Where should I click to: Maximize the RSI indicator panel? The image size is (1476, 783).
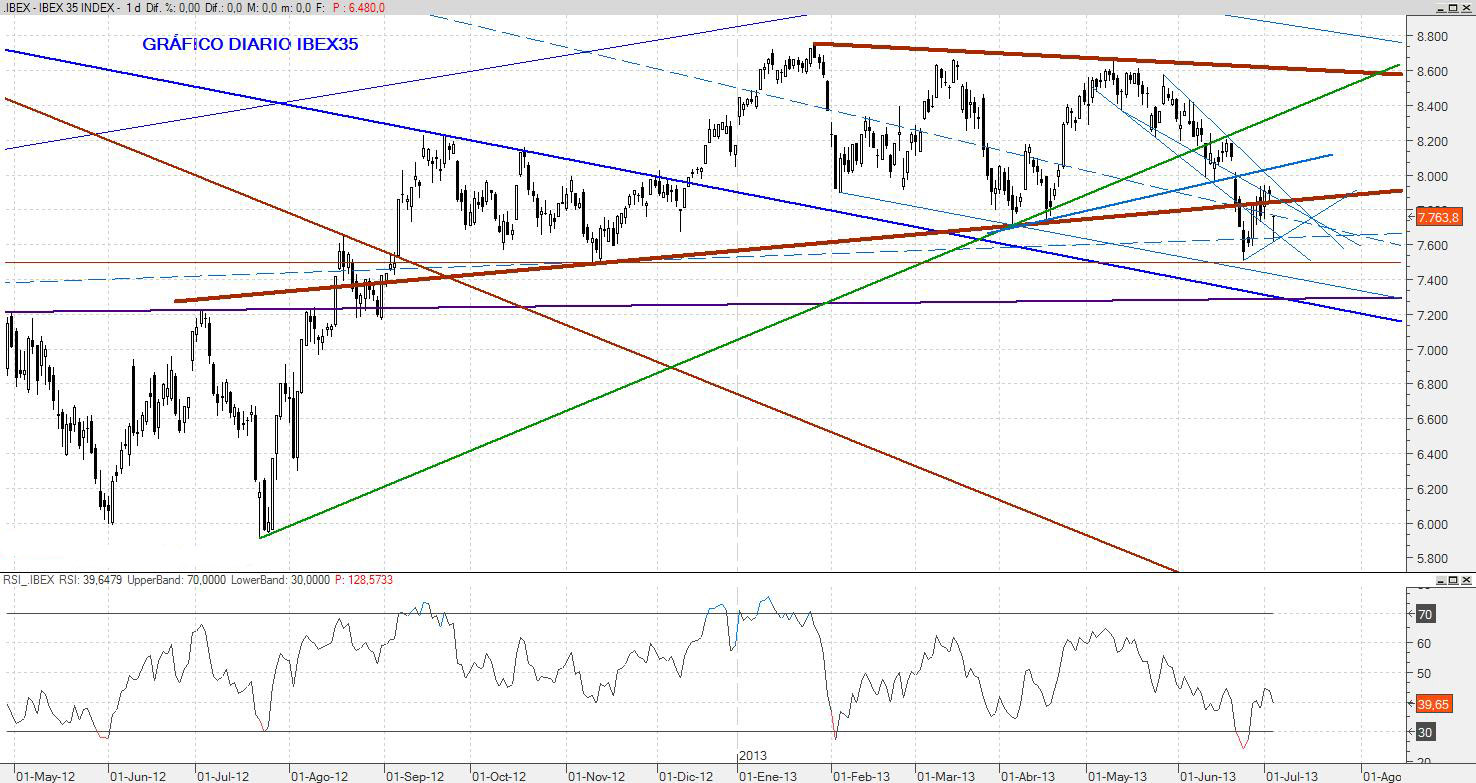1453,580
